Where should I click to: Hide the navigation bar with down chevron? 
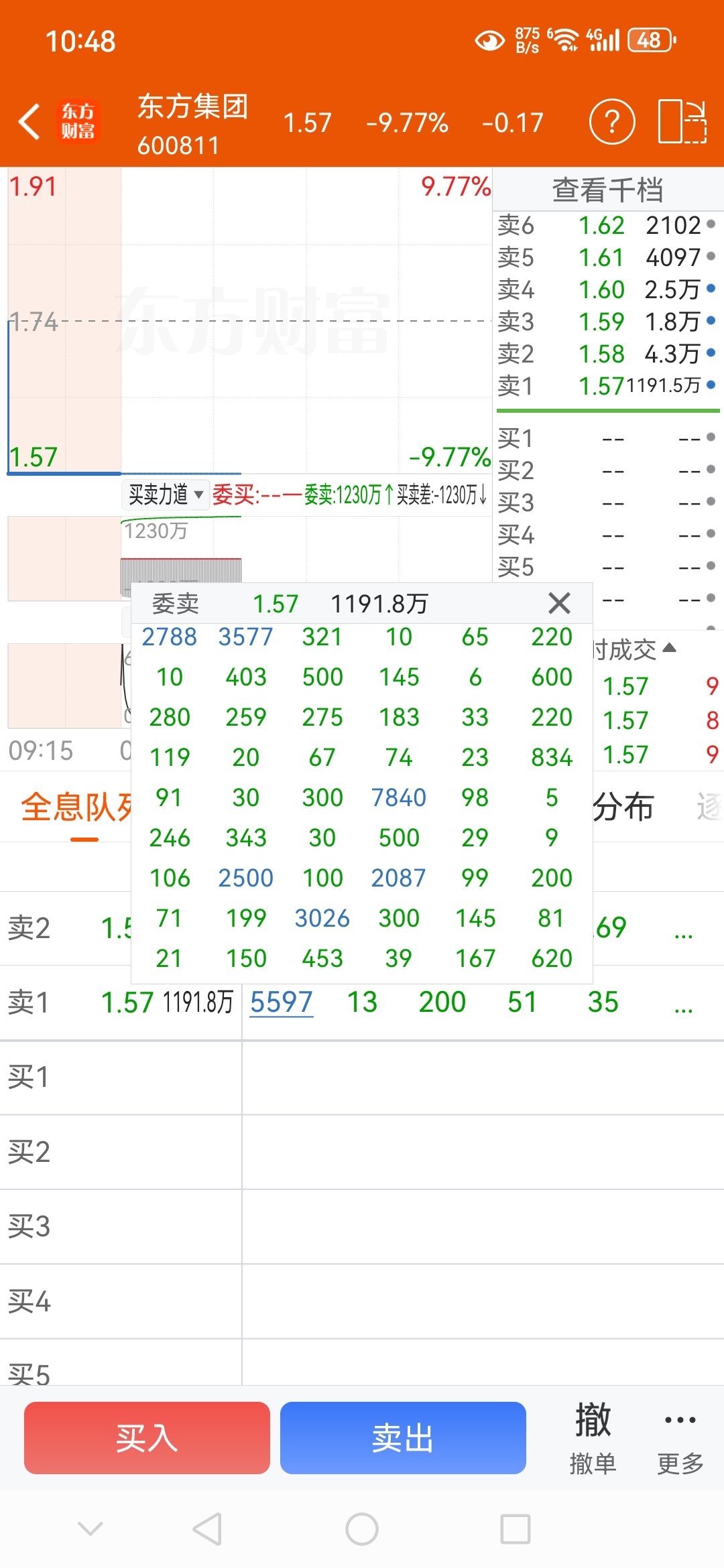[90, 1528]
